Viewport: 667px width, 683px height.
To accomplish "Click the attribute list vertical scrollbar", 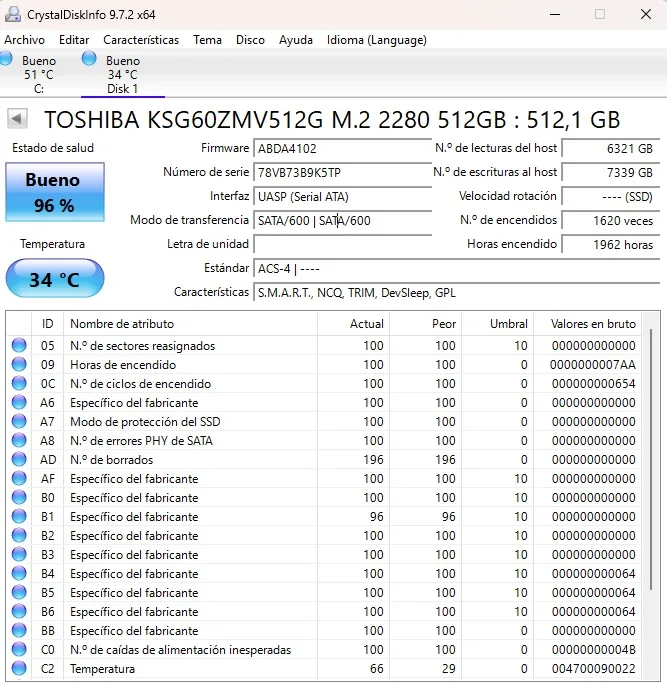I will click(x=651, y=460).
